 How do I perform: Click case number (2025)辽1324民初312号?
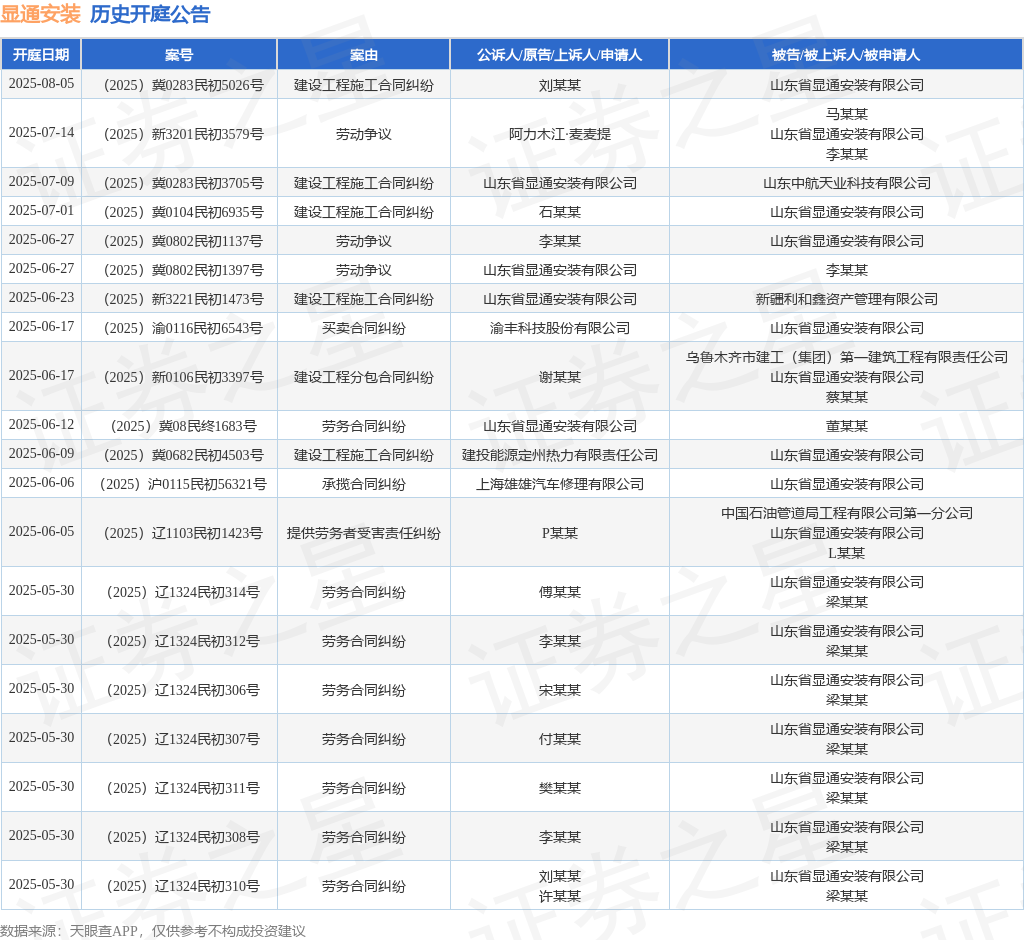(x=179, y=641)
